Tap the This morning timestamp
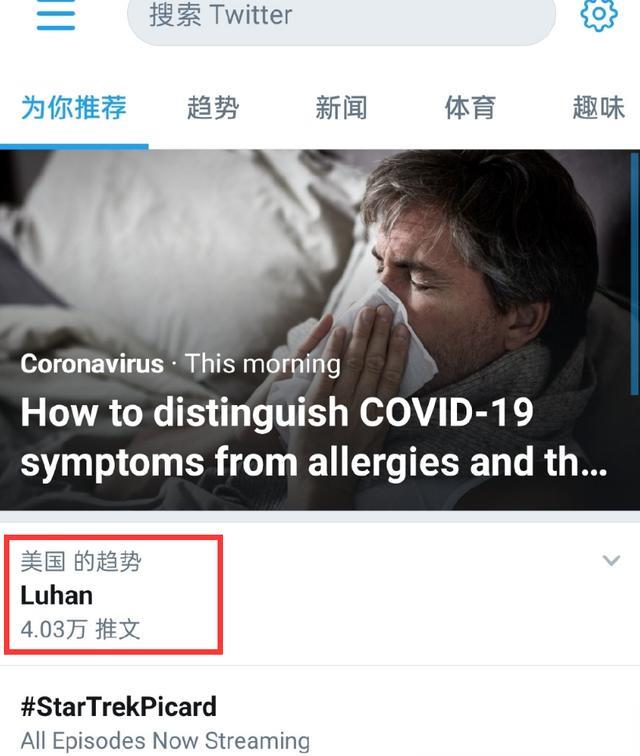The width and height of the screenshot is (640, 756). pyautogui.click(x=263, y=364)
